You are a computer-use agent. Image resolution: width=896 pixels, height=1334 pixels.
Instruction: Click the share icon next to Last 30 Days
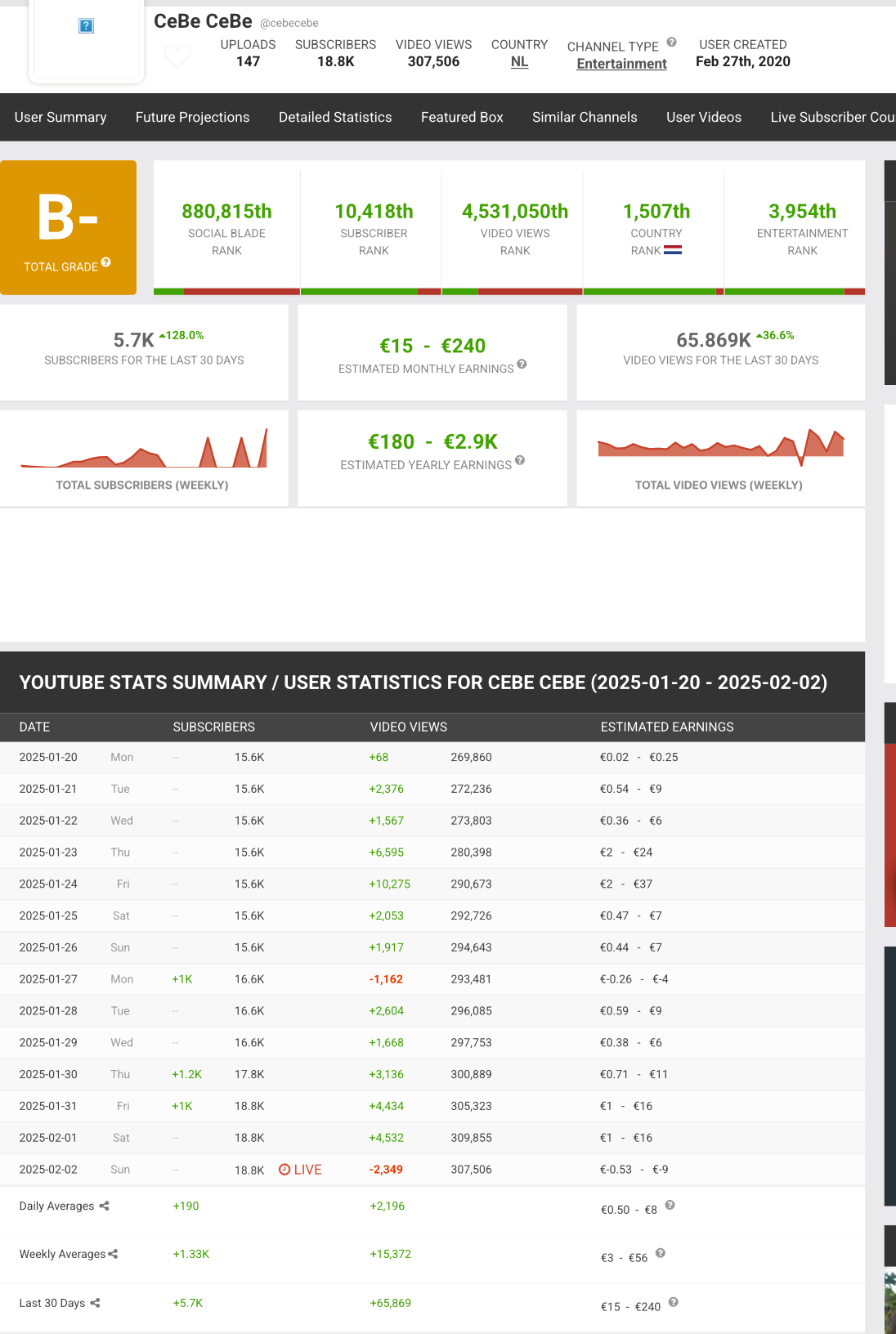(x=96, y=1303)
